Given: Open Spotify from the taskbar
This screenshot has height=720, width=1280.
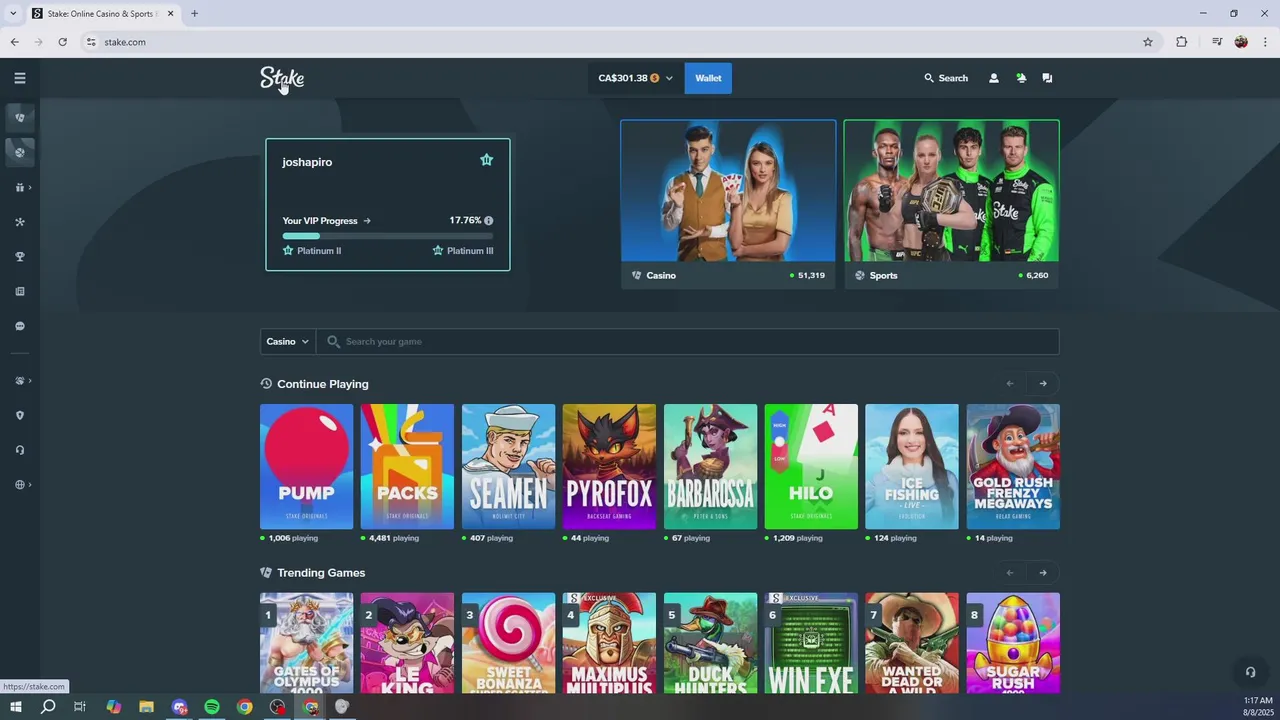Looking at the screenshot, I should (212, 707).
